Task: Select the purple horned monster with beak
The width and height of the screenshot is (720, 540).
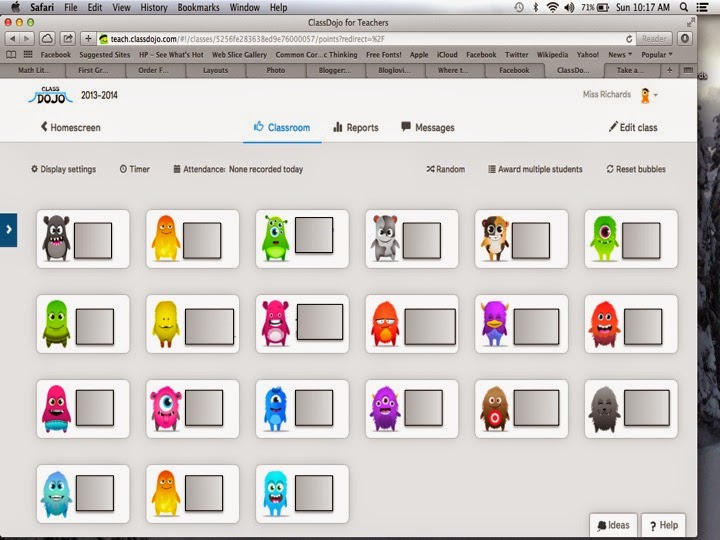Action: (x=521, y=324)
